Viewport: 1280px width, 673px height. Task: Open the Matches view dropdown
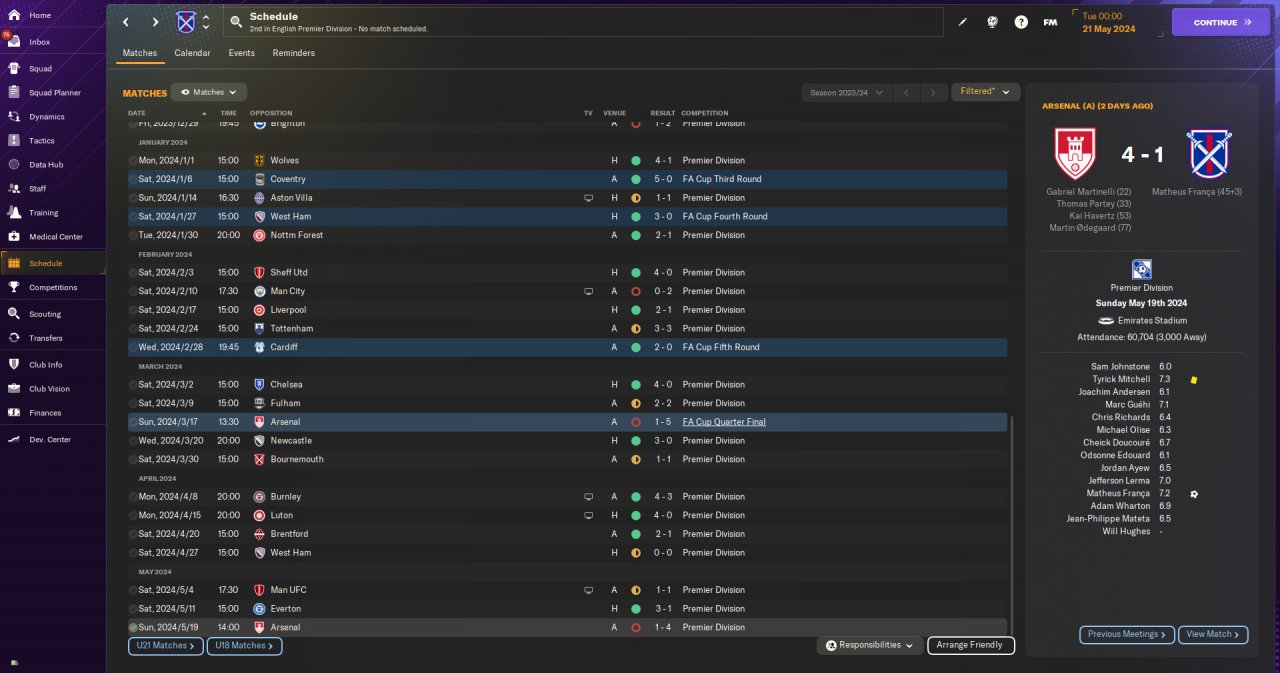(209, 92)
